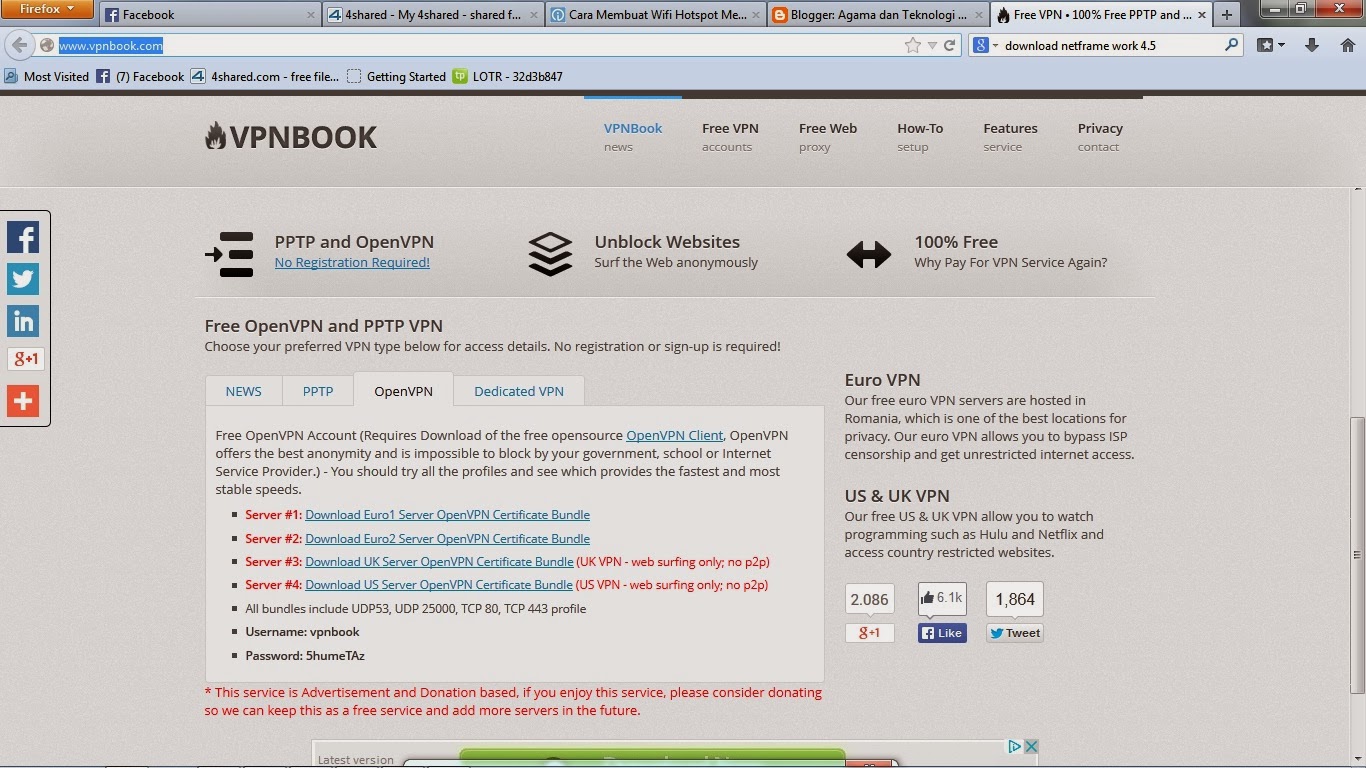Click the Unblock Websites layers icon
The image size is (1366, 768).
click(x=550, y=254)
